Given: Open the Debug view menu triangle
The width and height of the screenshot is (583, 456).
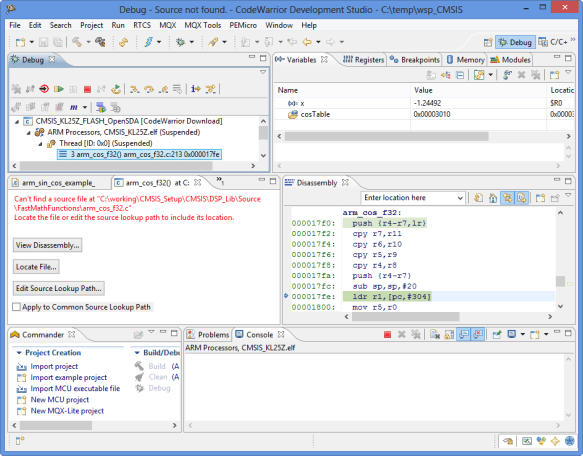Looking at the screenshot, I should (x=263, y=72).
